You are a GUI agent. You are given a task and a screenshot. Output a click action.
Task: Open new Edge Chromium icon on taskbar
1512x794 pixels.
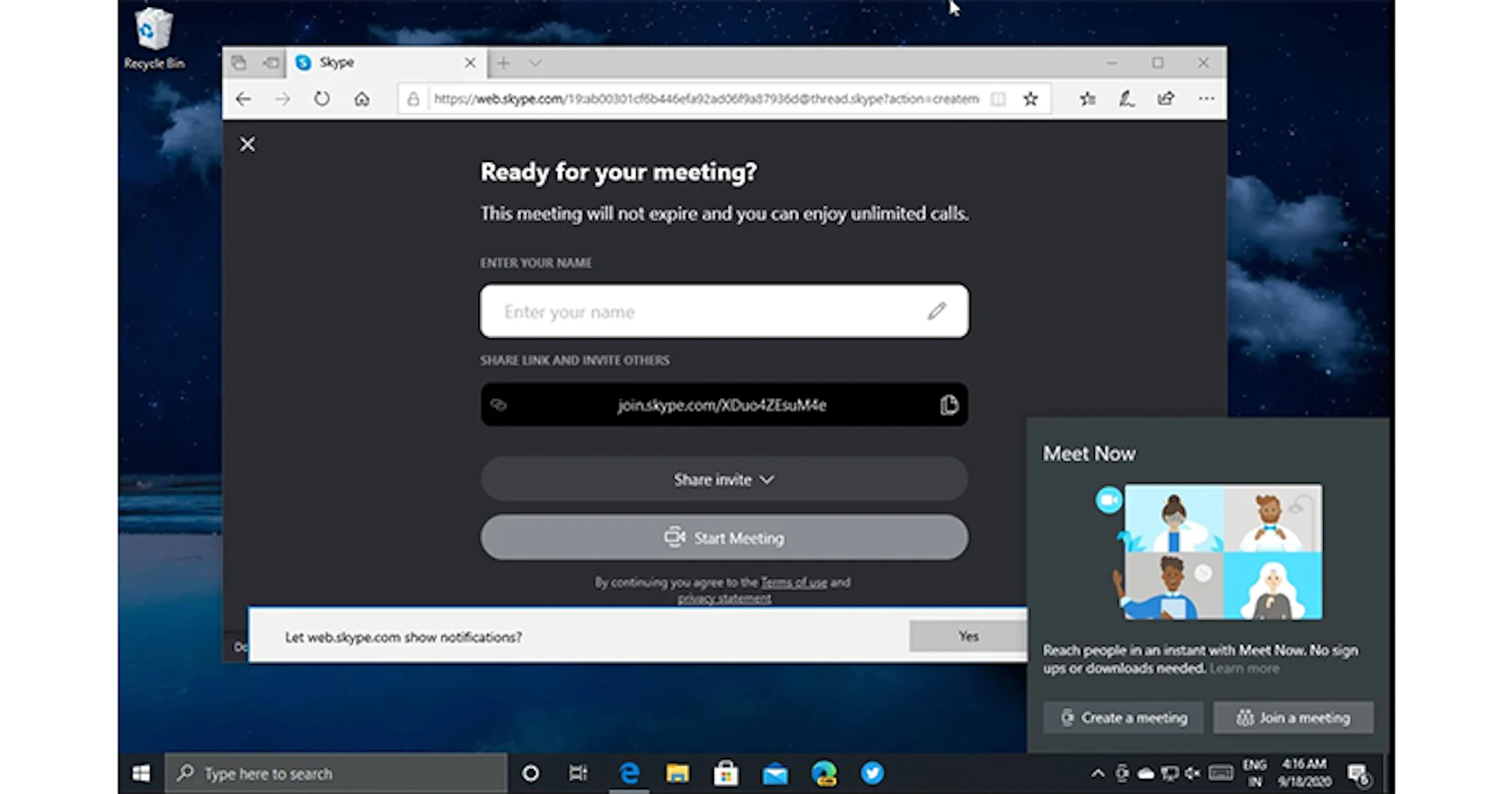coord(824,773)
